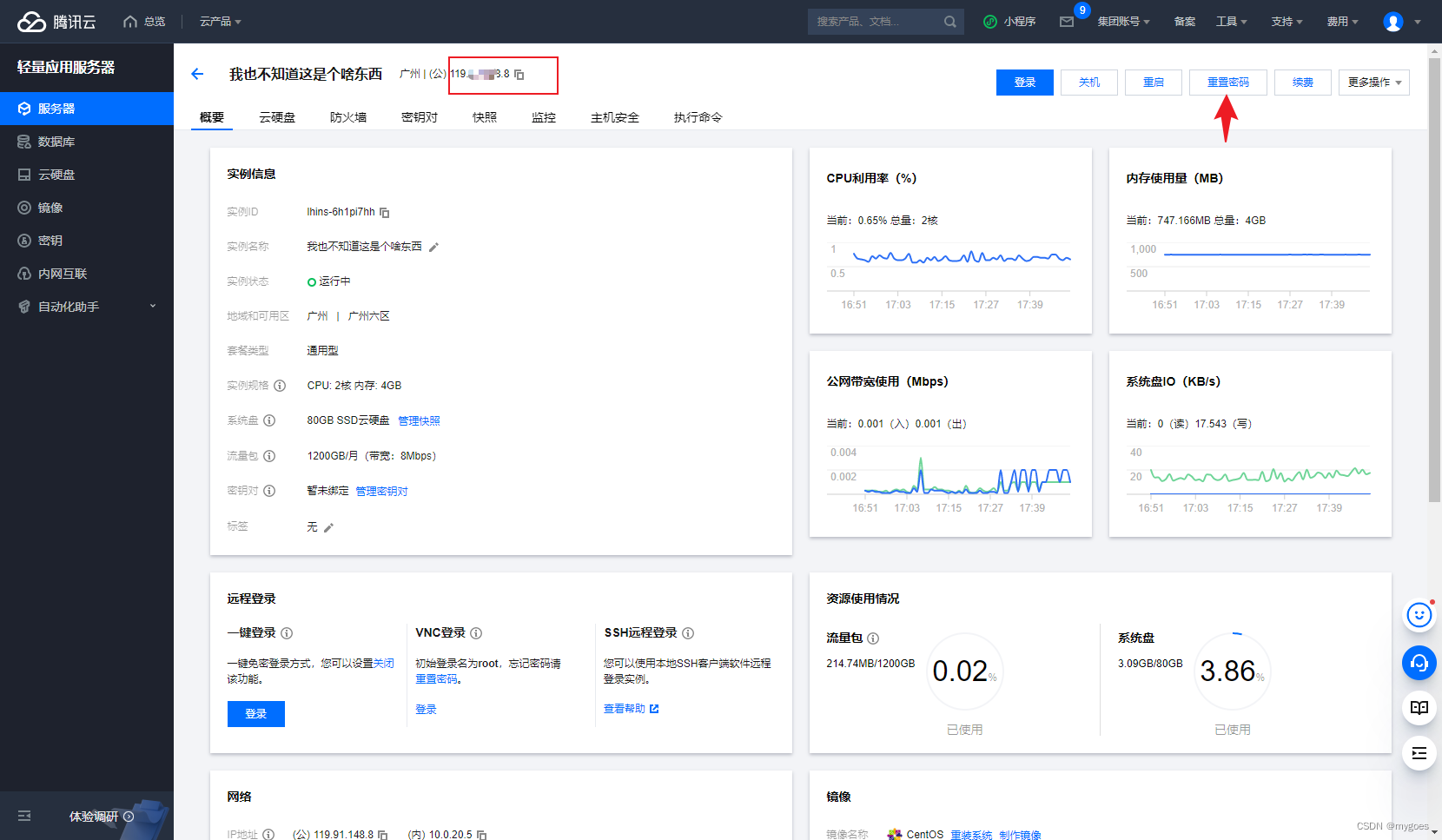Edit the instance name pencil icon
The width and height of the screenshot is (1442, 840).
(x=433, y=248)
